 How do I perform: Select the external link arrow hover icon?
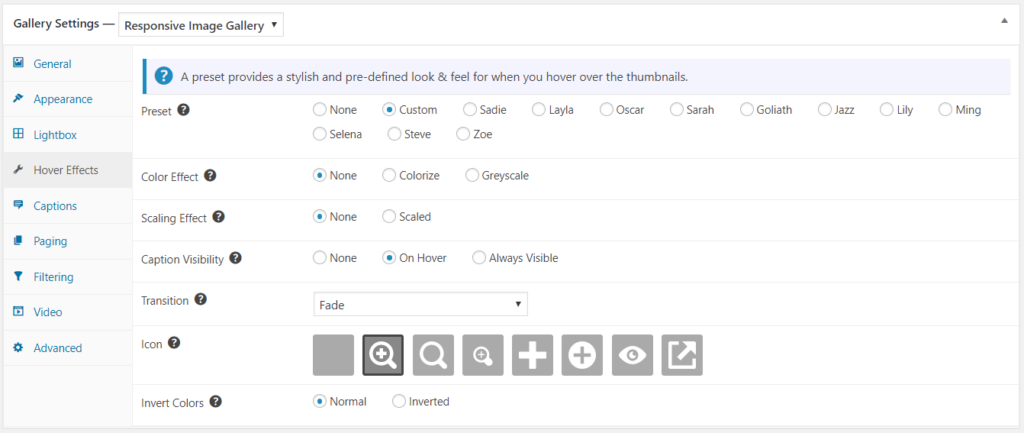pos(682,355)
